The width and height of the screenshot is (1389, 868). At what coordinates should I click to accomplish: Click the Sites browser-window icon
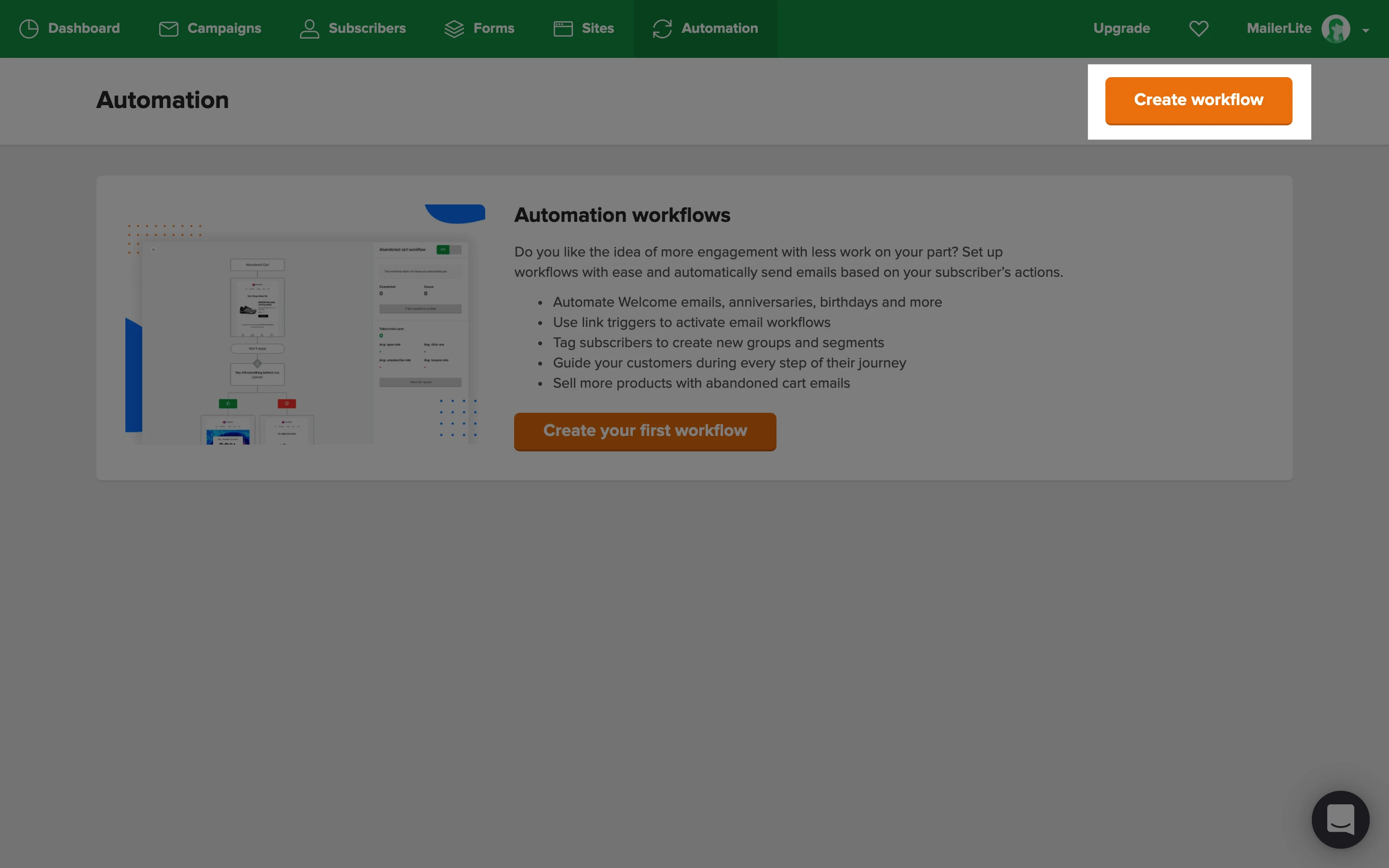pos(562,29)
